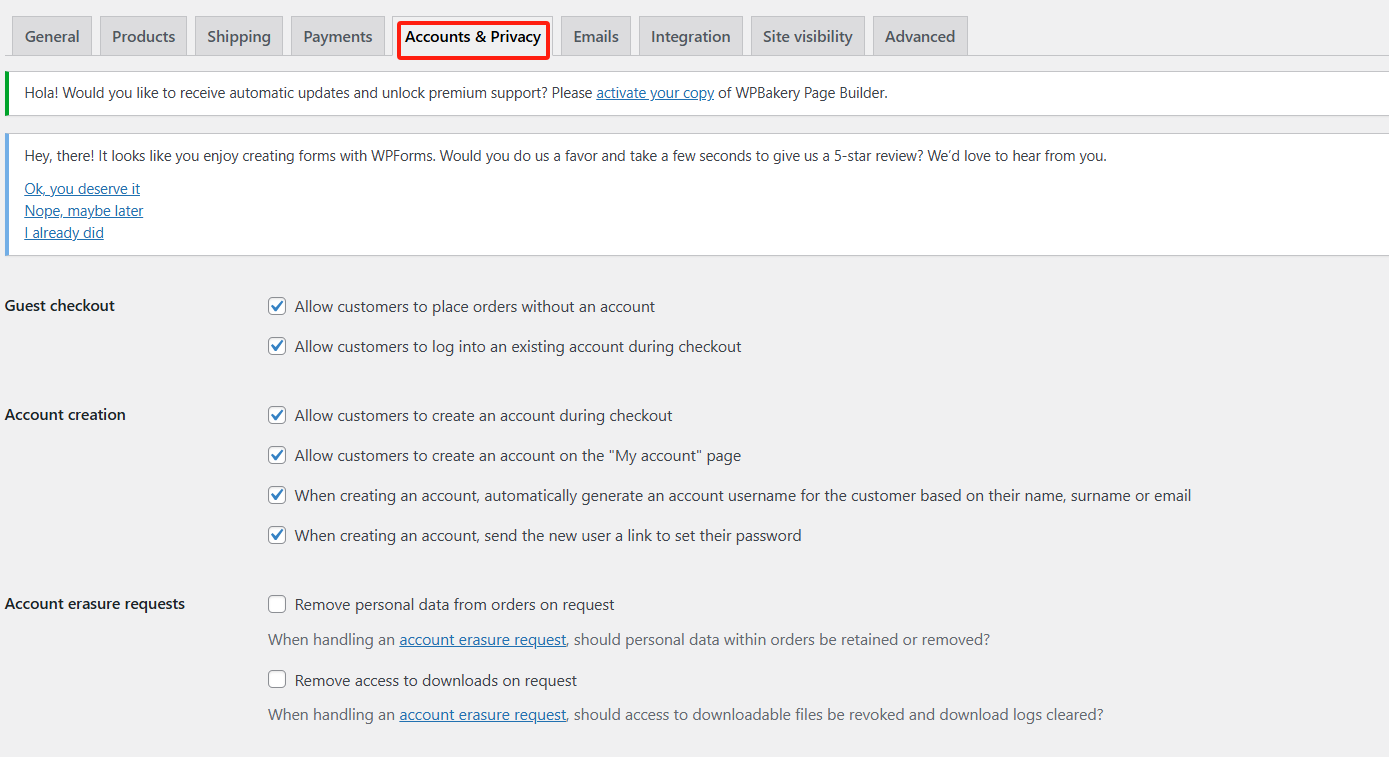Open the Payments settings tab
The height and width of the screenshot is (757, 1389).
pos(337,35)
